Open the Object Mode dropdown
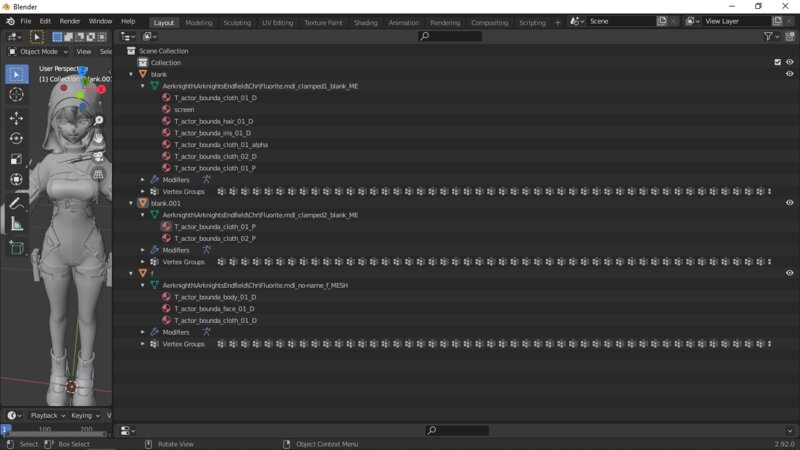Screen dimensions: 800x450 (x=38, y=52)
